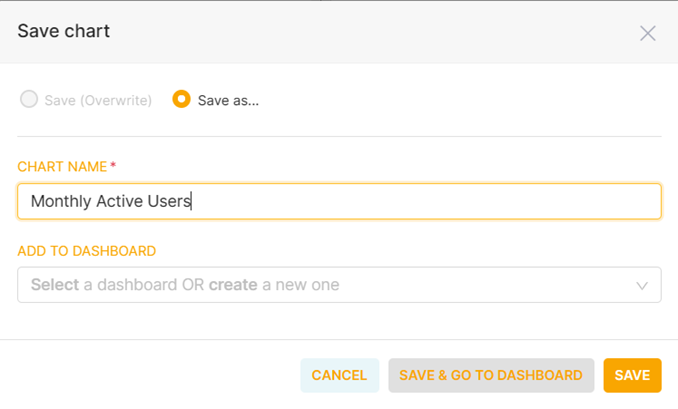This screenshot has height=409, width=678.
Task: Choose the Save as... radio option
Action: point(181,99)
